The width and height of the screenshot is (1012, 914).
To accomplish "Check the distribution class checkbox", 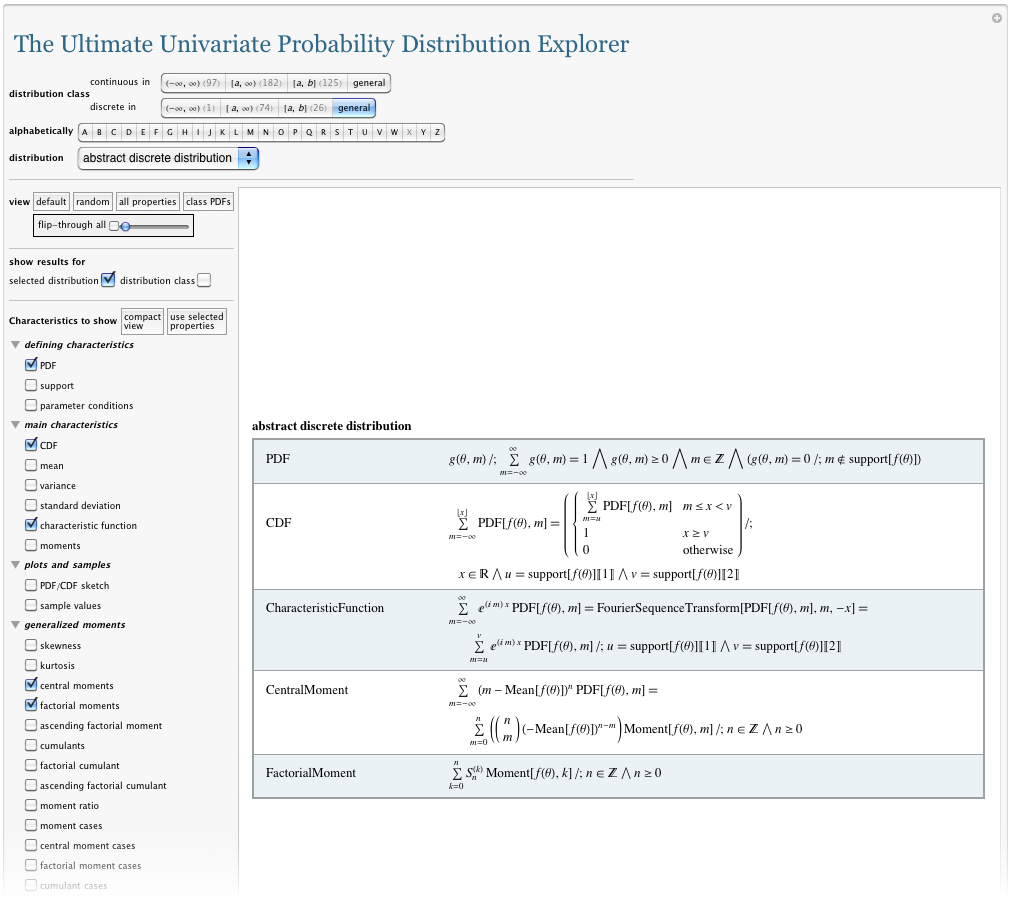I will (x=204, y=281).
